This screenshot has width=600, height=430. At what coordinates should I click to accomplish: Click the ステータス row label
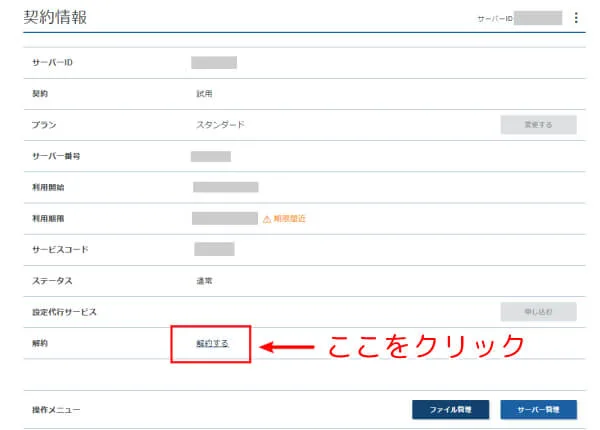(x=52, y=281)
